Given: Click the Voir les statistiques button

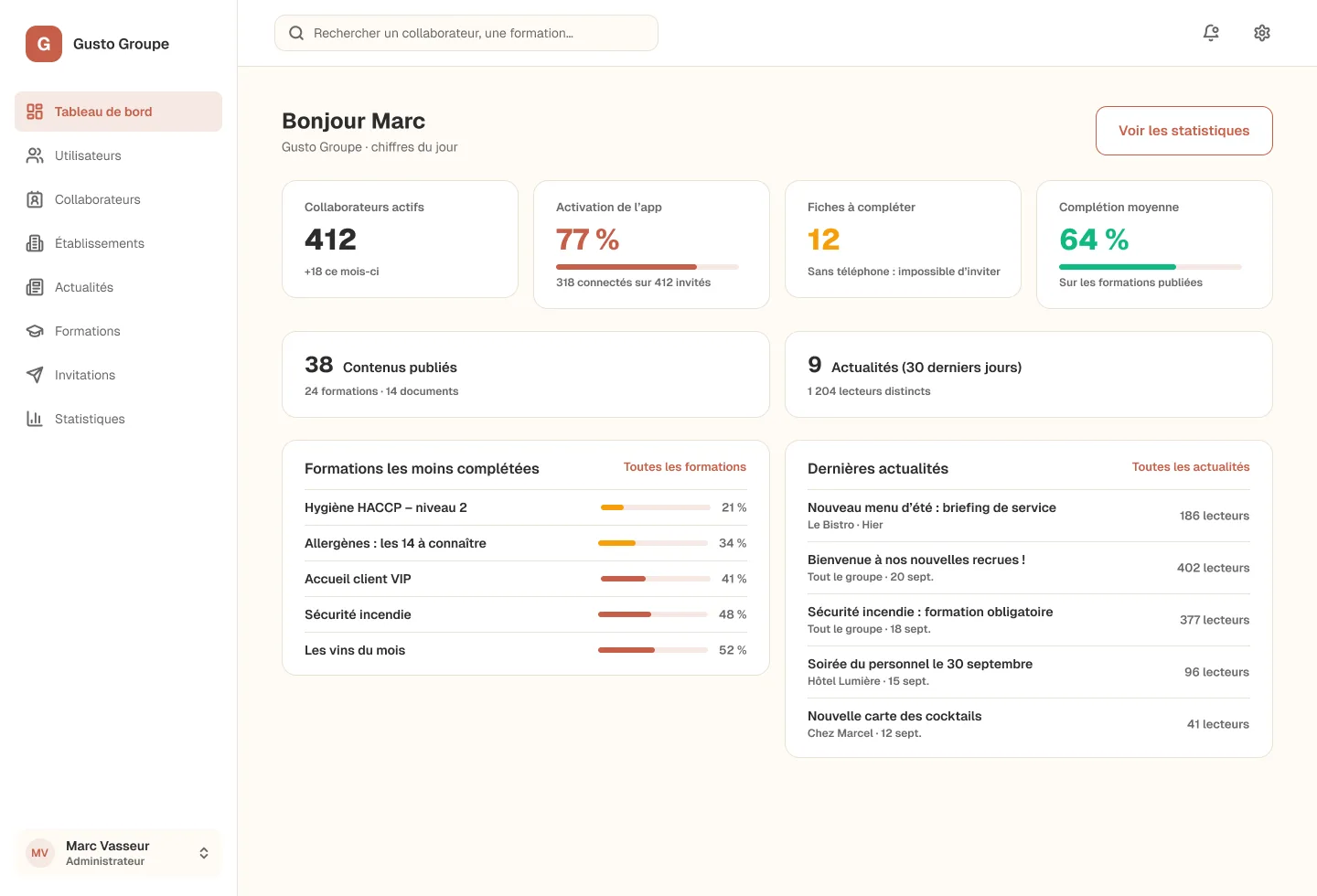Looking at the screenshot, I should tap(1183, 131).
